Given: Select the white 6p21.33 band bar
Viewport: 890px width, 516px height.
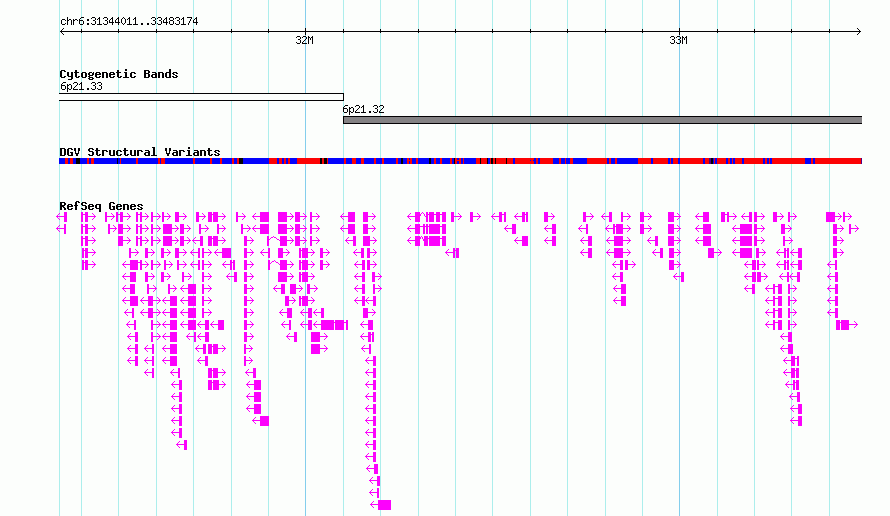Looking at the screenshot, I should 201,97.
